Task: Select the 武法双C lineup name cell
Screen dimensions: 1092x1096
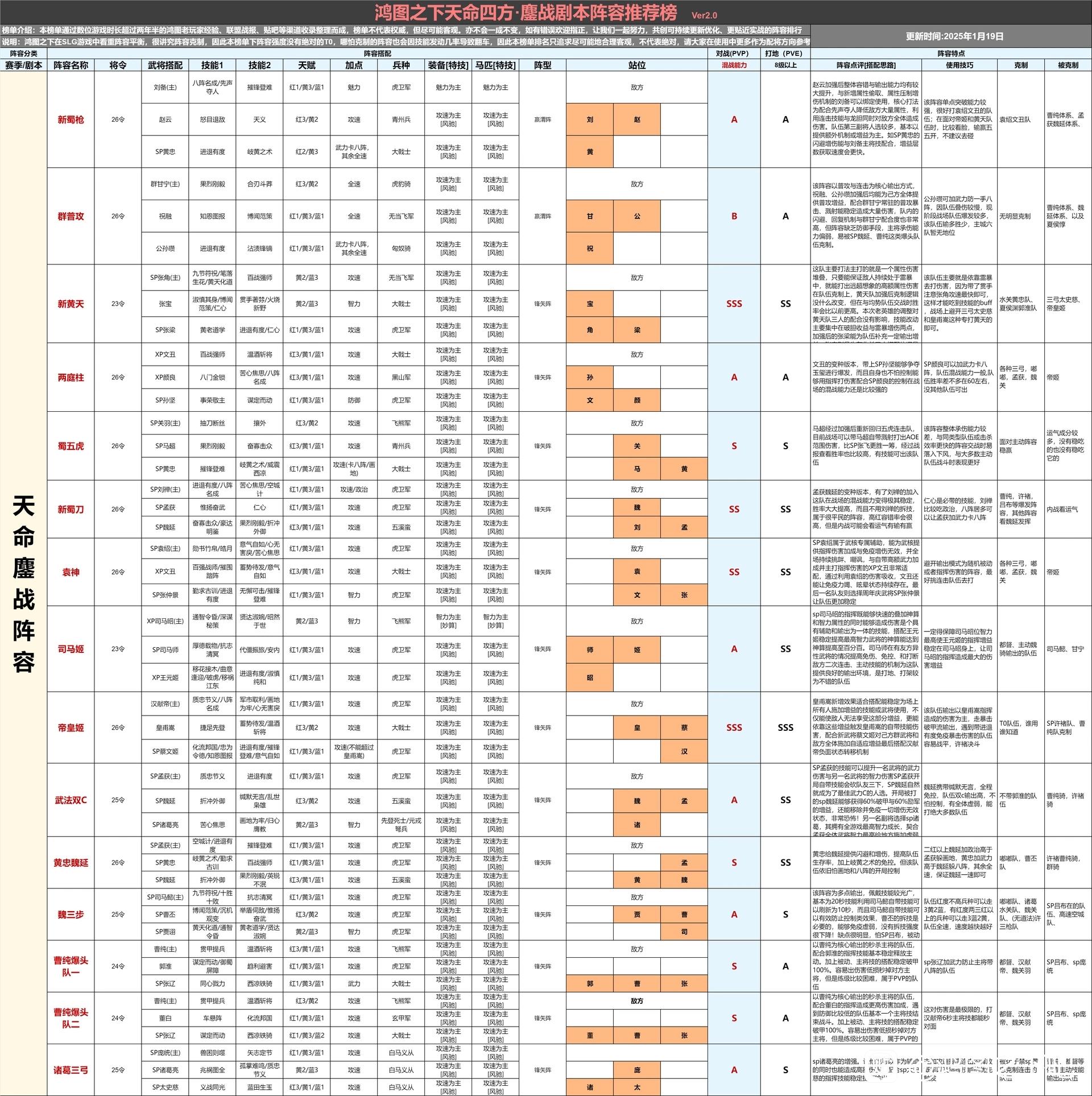Action: pos(71,800)
